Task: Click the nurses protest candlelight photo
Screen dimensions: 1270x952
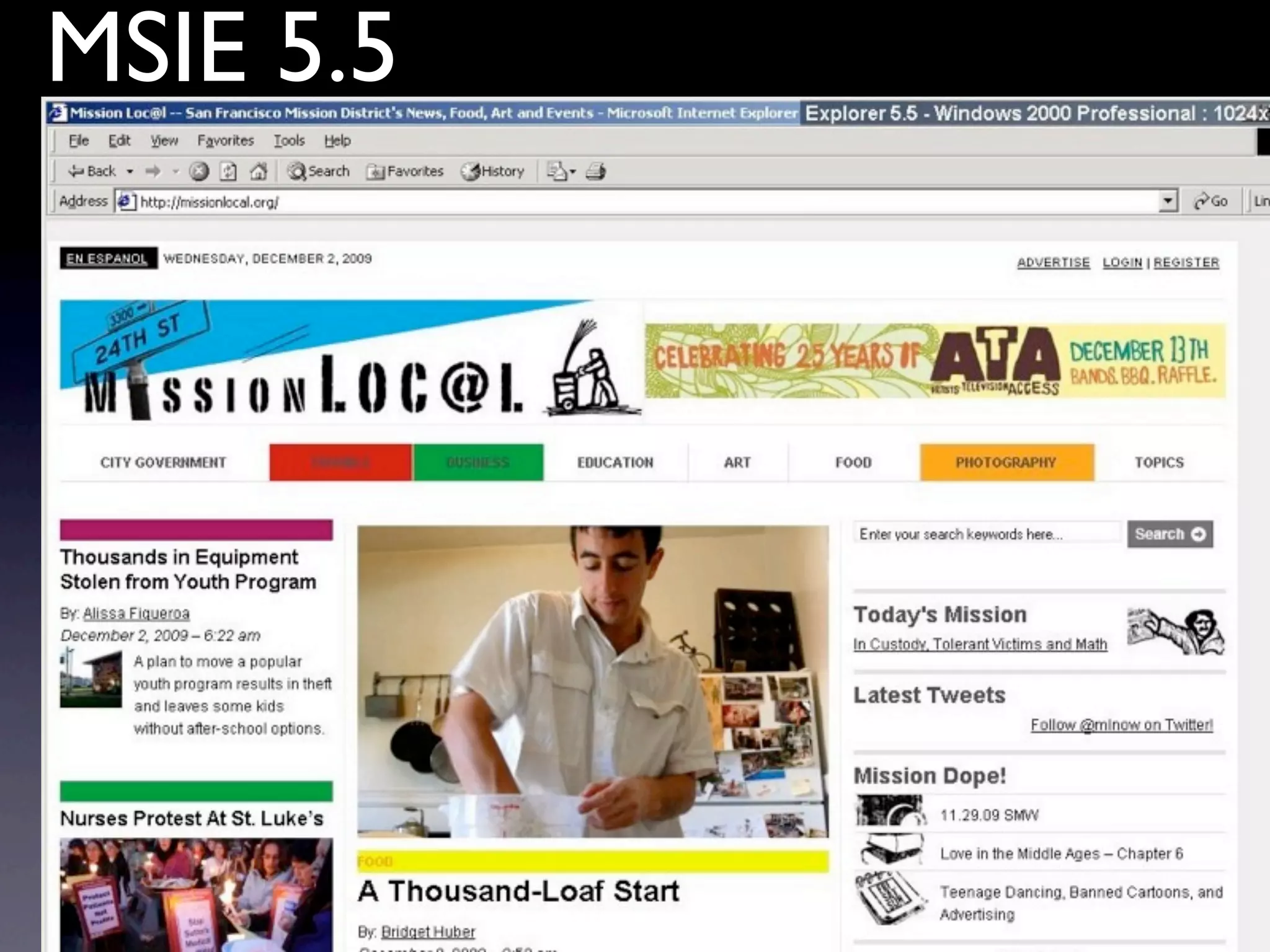Action: tap(196, 895)
